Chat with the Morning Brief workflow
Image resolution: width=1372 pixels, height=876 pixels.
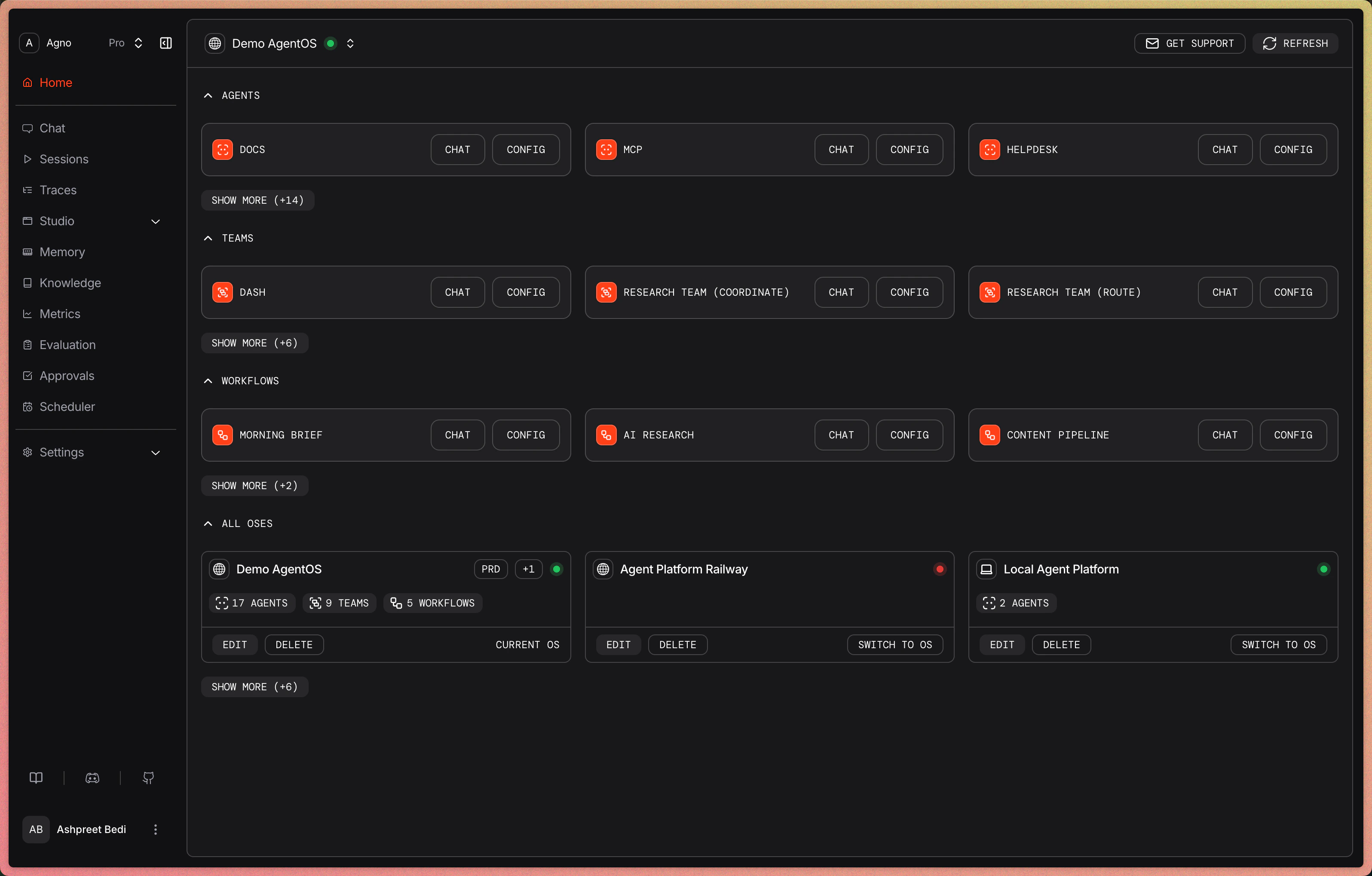[457, 435]
